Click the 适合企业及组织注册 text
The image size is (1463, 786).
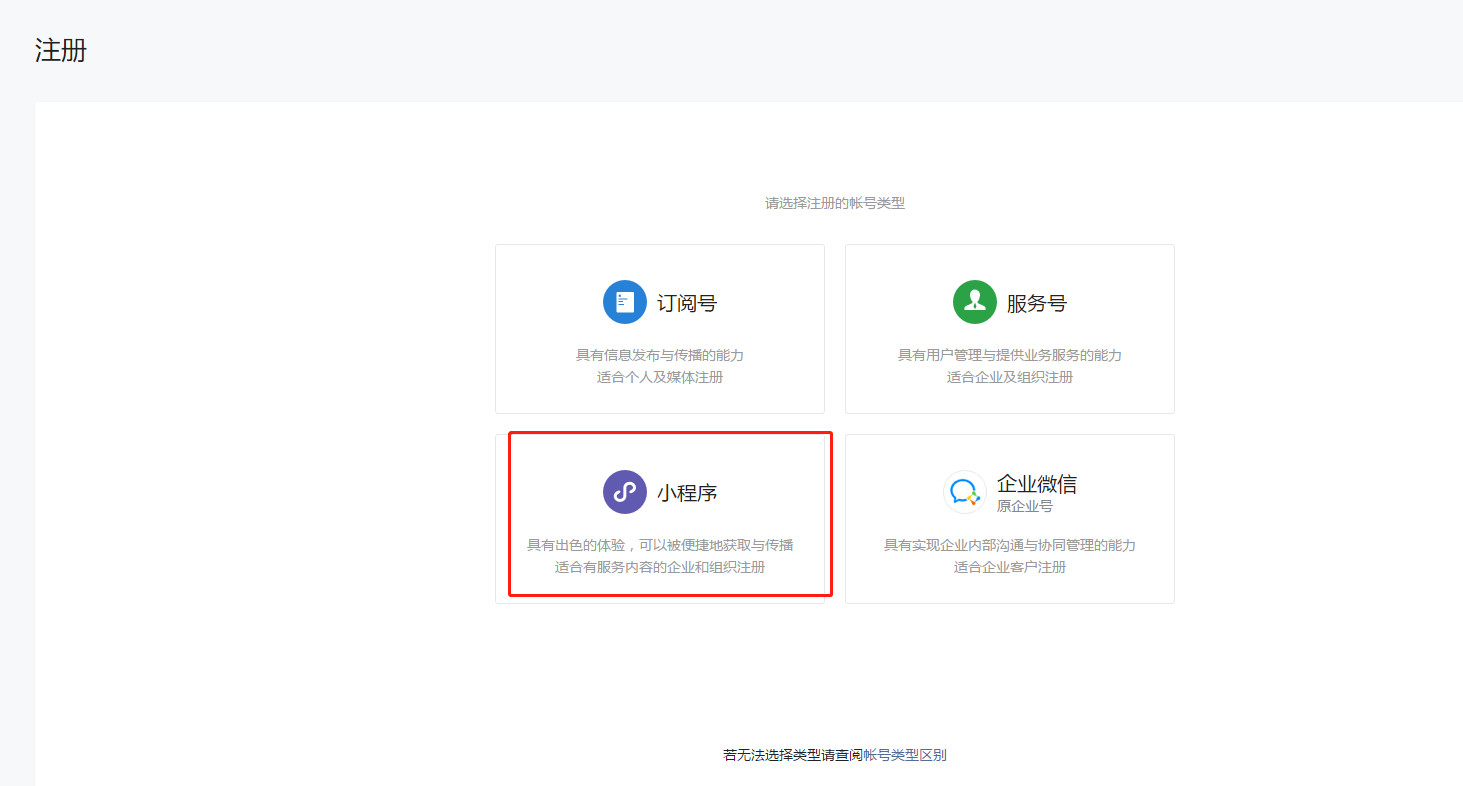1010,377
